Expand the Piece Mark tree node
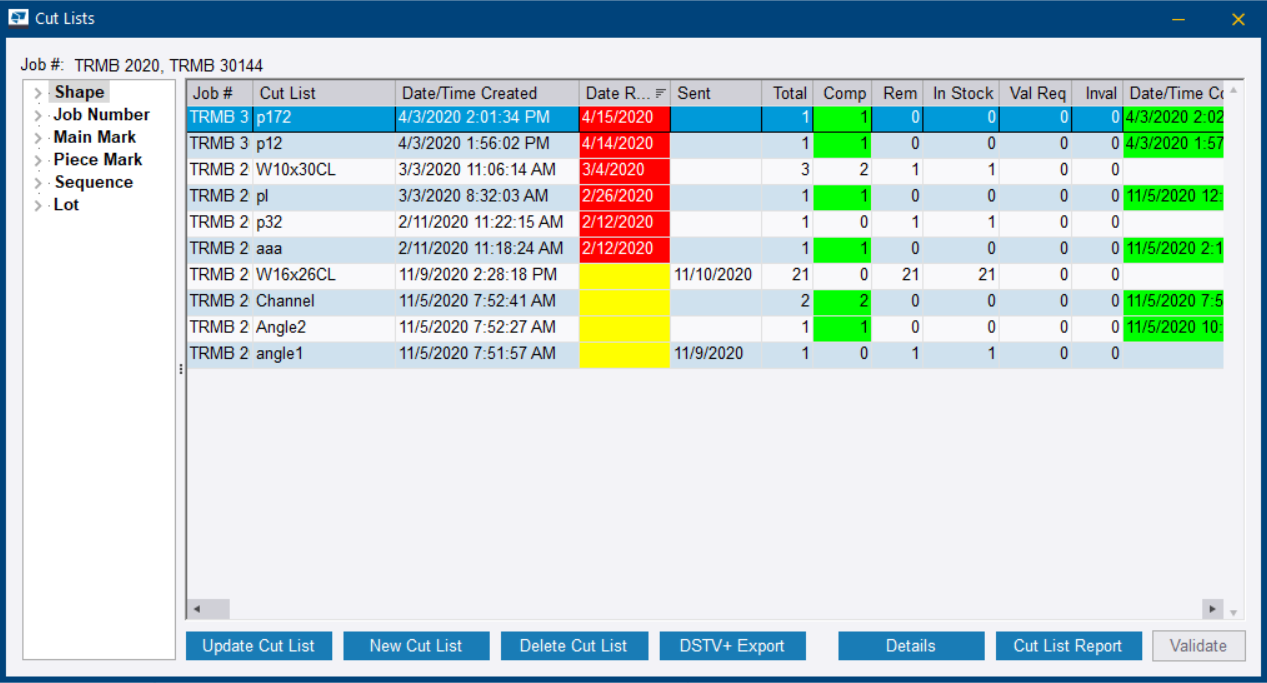The width and height of the screenshot is (1267, 683). (38, 159)
